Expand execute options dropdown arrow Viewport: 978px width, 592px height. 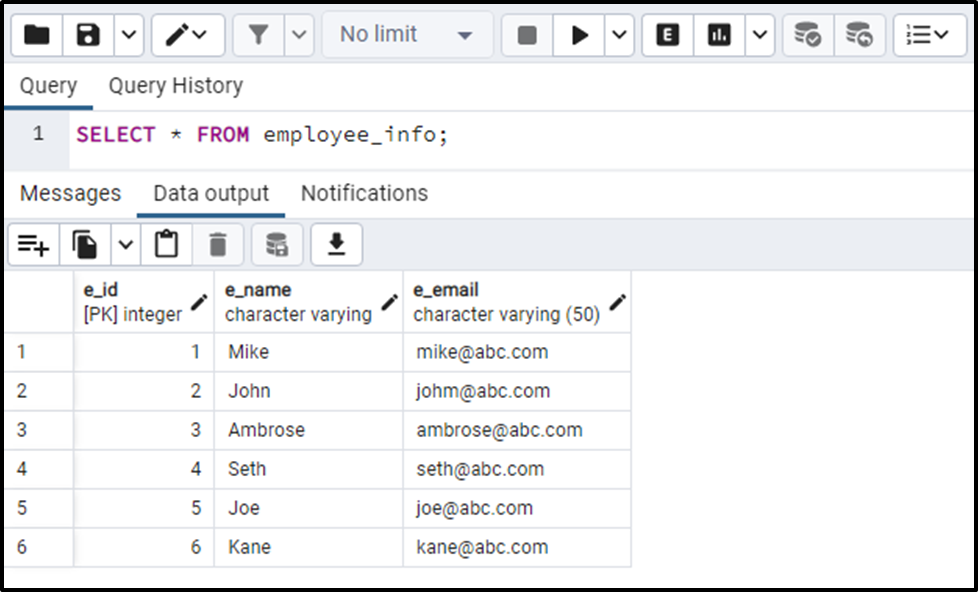[619, 35]
